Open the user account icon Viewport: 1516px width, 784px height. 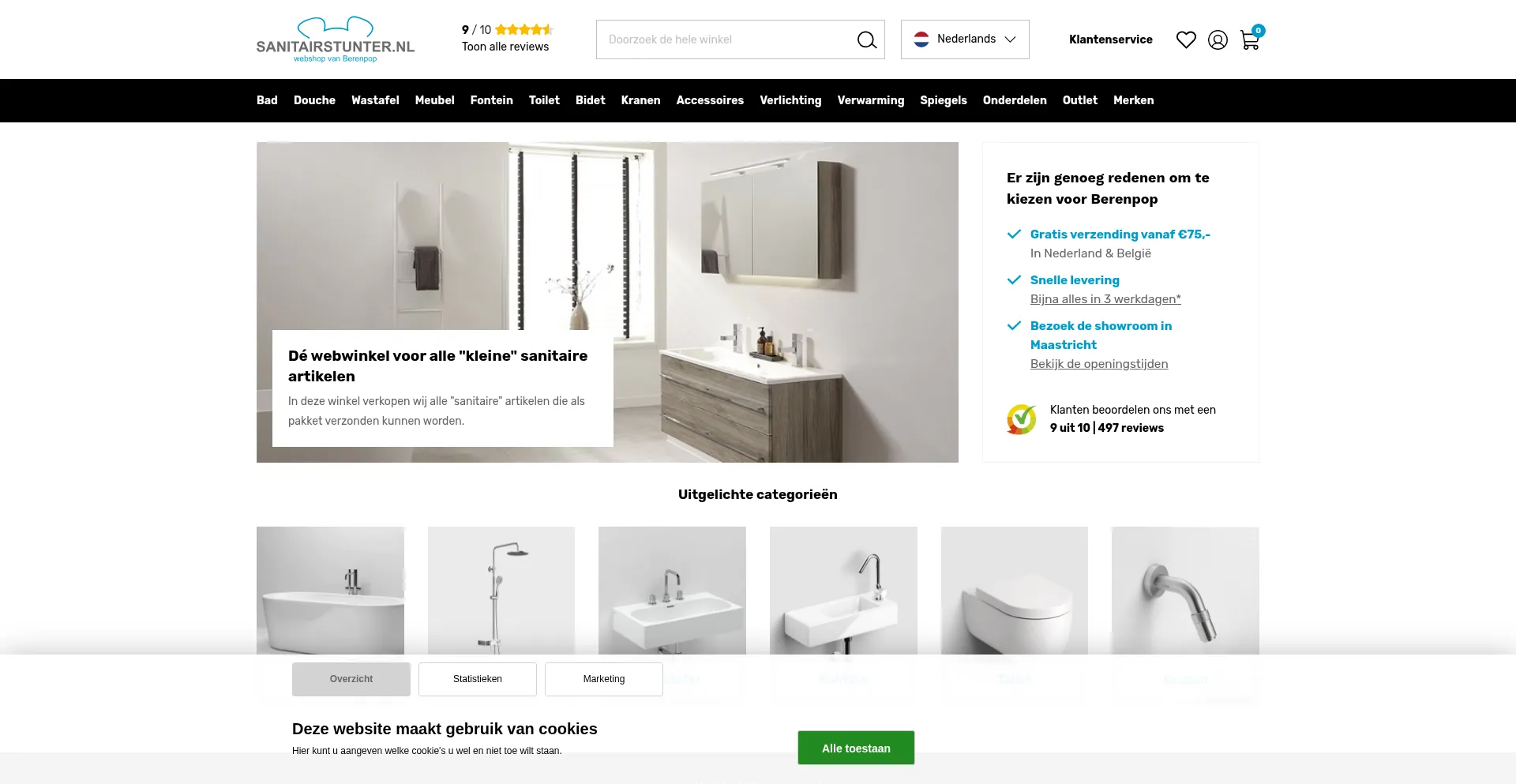coord(1218,39)
